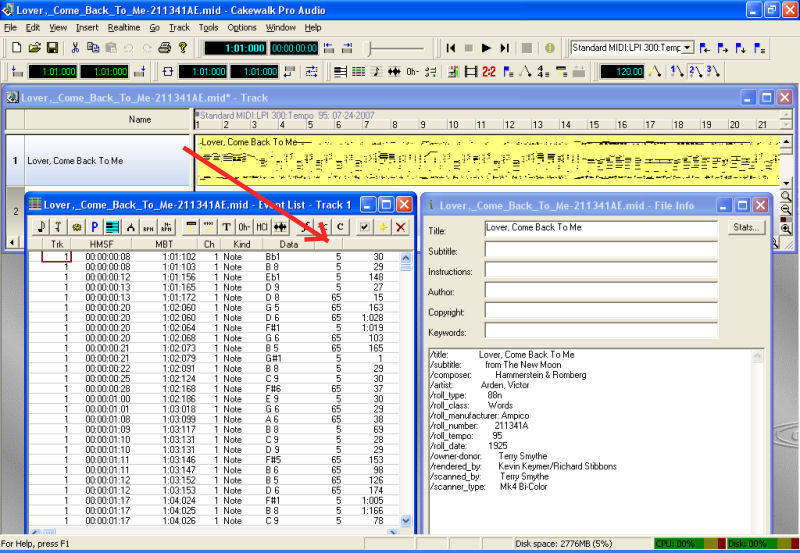Screen dimensions: 800x553
Task: Click the Subtitle input field
Action: [x=600, y=250]
